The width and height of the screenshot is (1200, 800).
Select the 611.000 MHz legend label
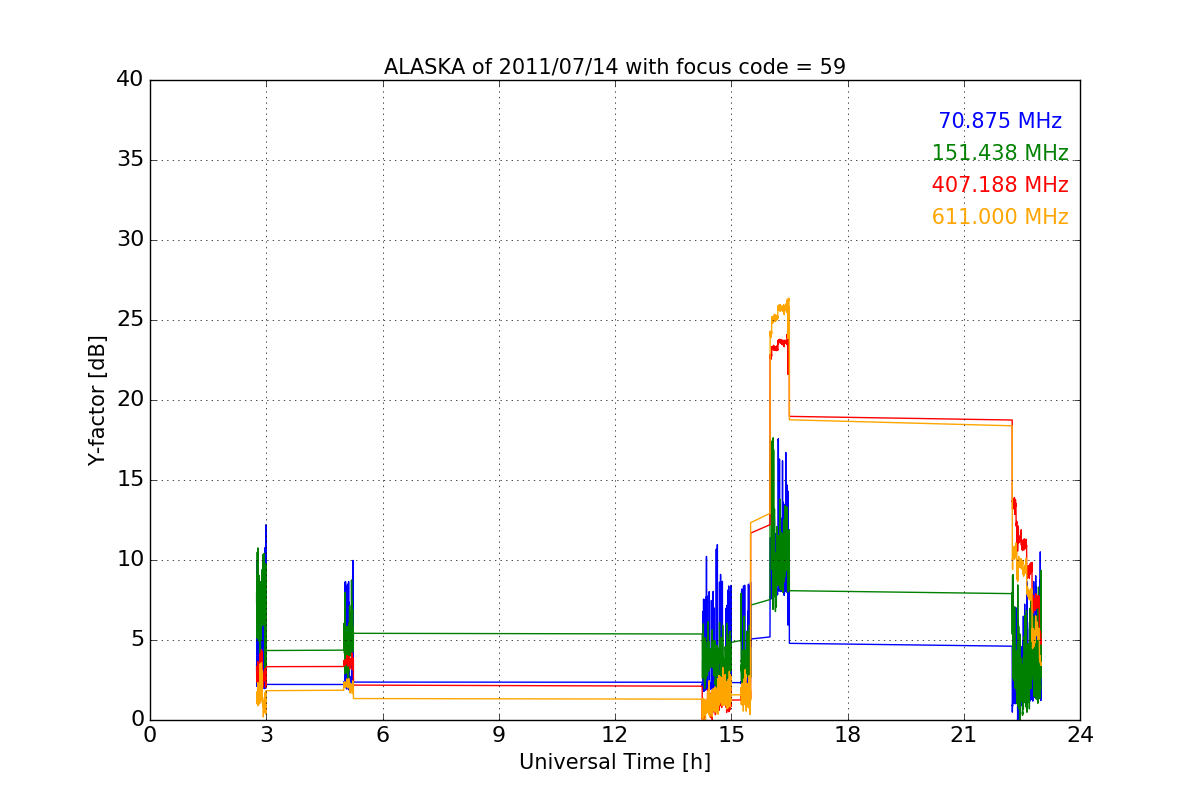(1000, 217)
